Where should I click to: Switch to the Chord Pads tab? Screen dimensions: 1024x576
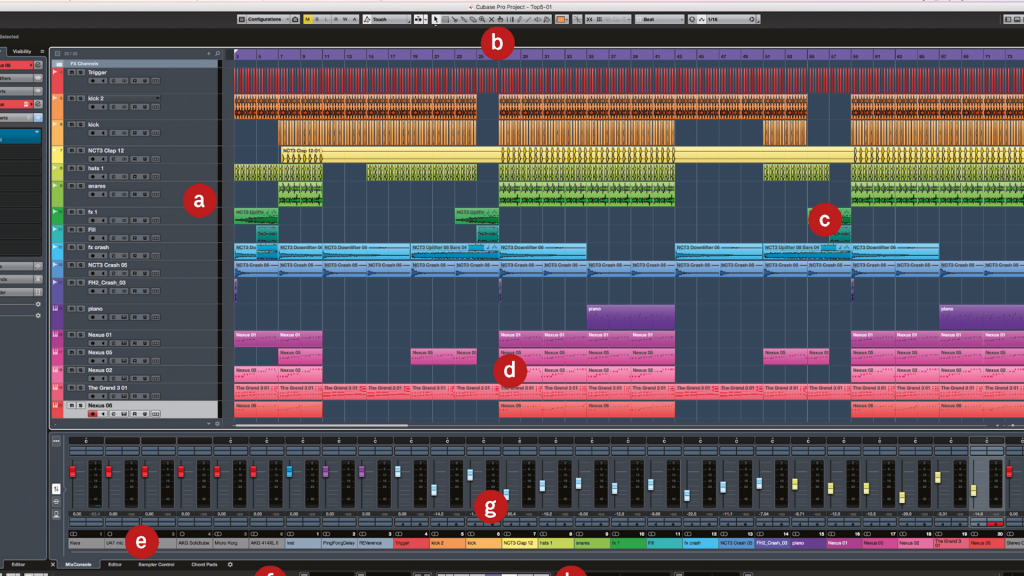click(x=205, y=565)
